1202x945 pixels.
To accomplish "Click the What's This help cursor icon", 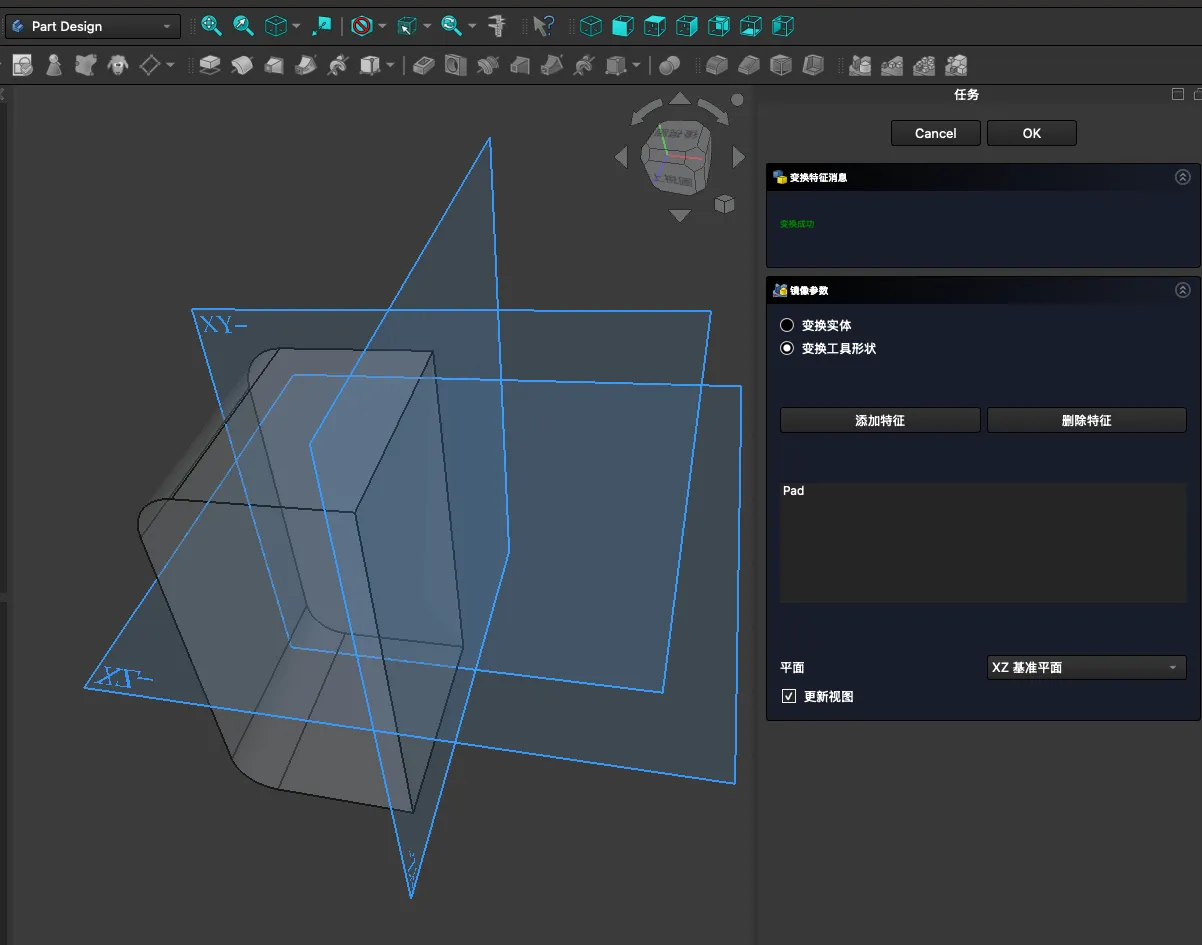I will (543, 26).
